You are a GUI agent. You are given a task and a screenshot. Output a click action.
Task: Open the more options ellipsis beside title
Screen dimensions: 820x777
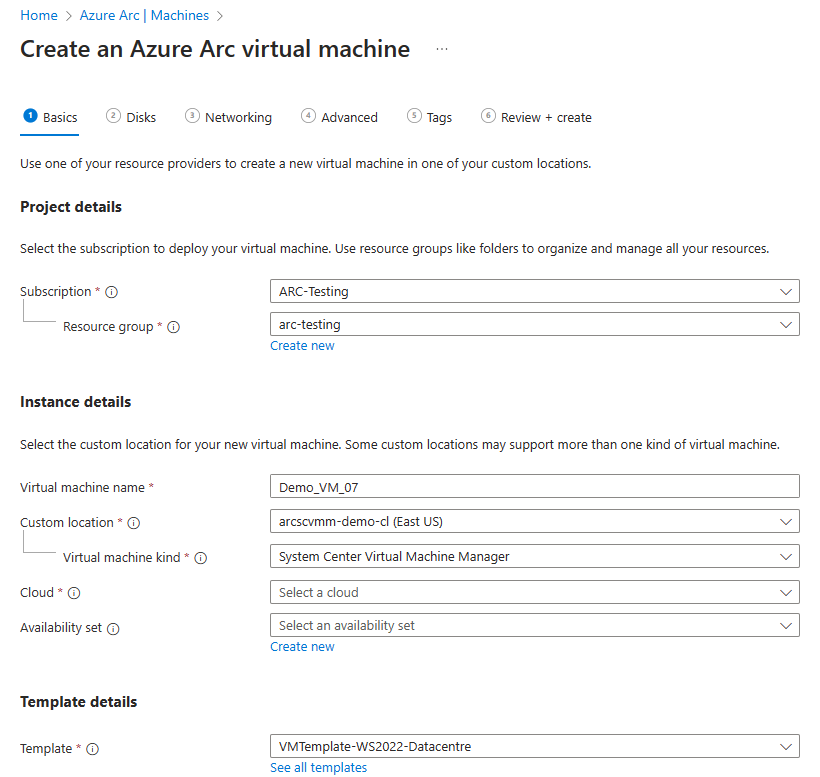pos(442,49)
